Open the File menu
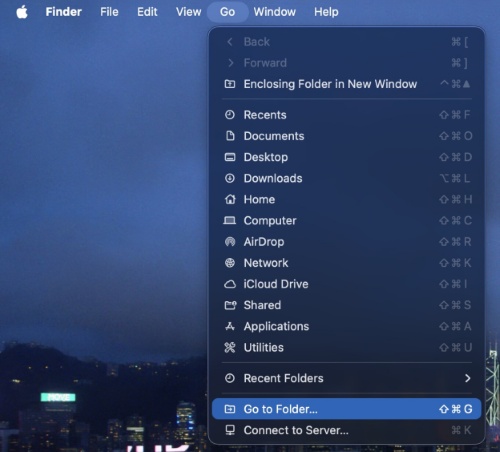The image size is (500, 452). tap(109, 12)
